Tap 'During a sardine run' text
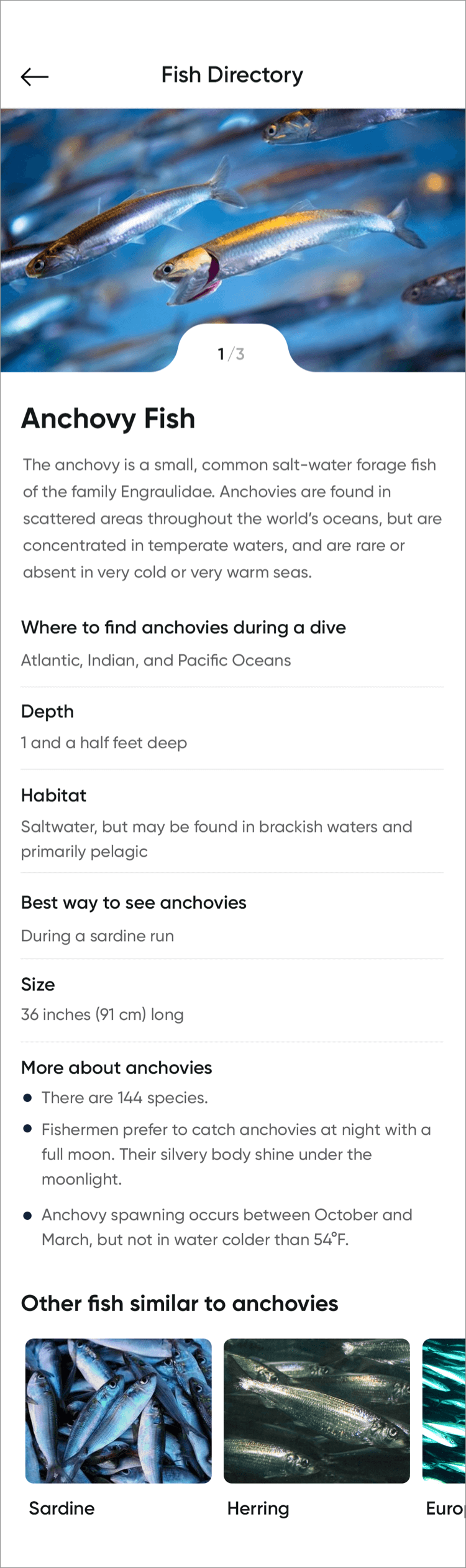Viewport: 466px width, 1568px height. click(98, 935)
